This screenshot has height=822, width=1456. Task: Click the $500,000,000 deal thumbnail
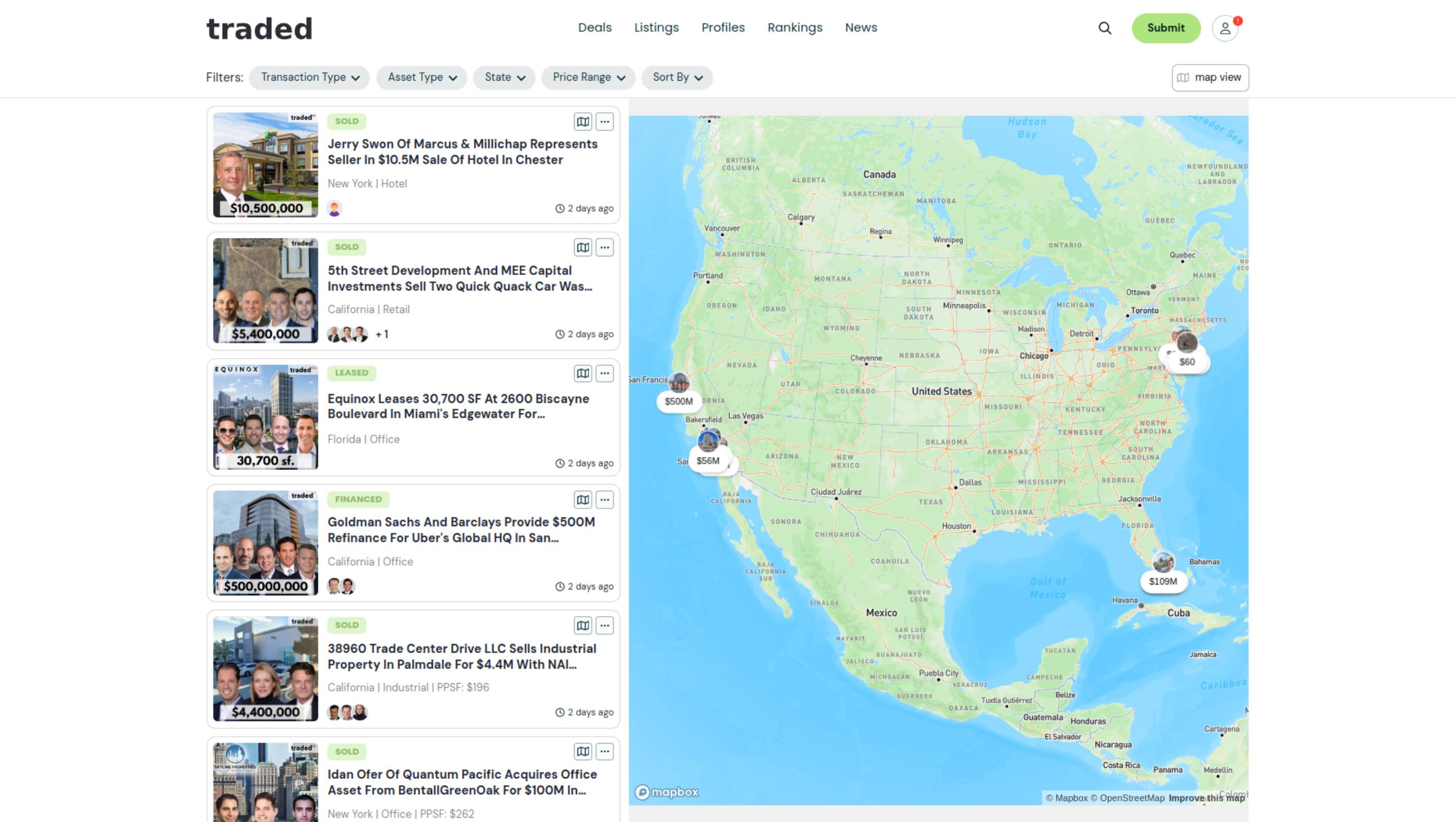[x=266, y=543]
